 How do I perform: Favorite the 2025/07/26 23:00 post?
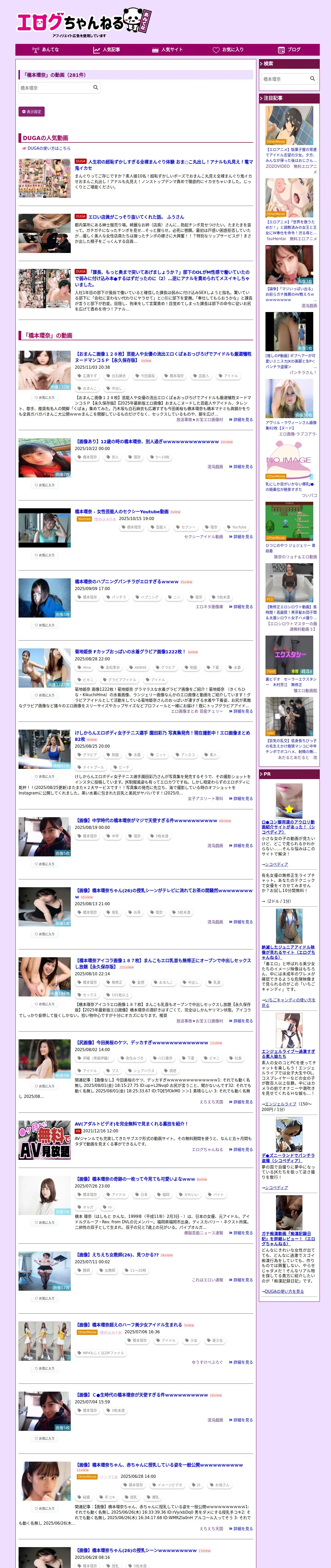click(44, 1222)
